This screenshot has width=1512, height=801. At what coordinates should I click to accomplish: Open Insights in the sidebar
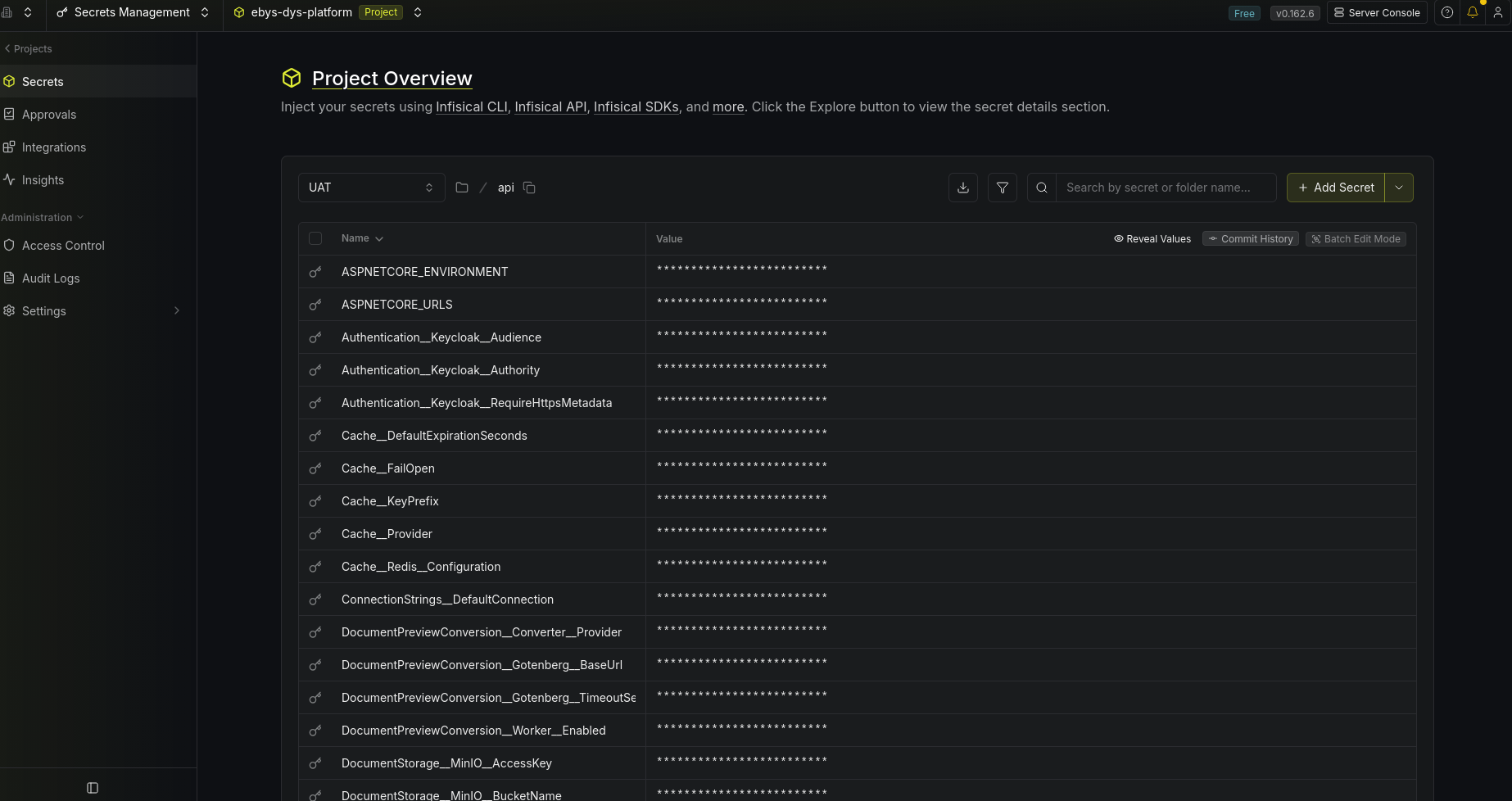(98, 179)
